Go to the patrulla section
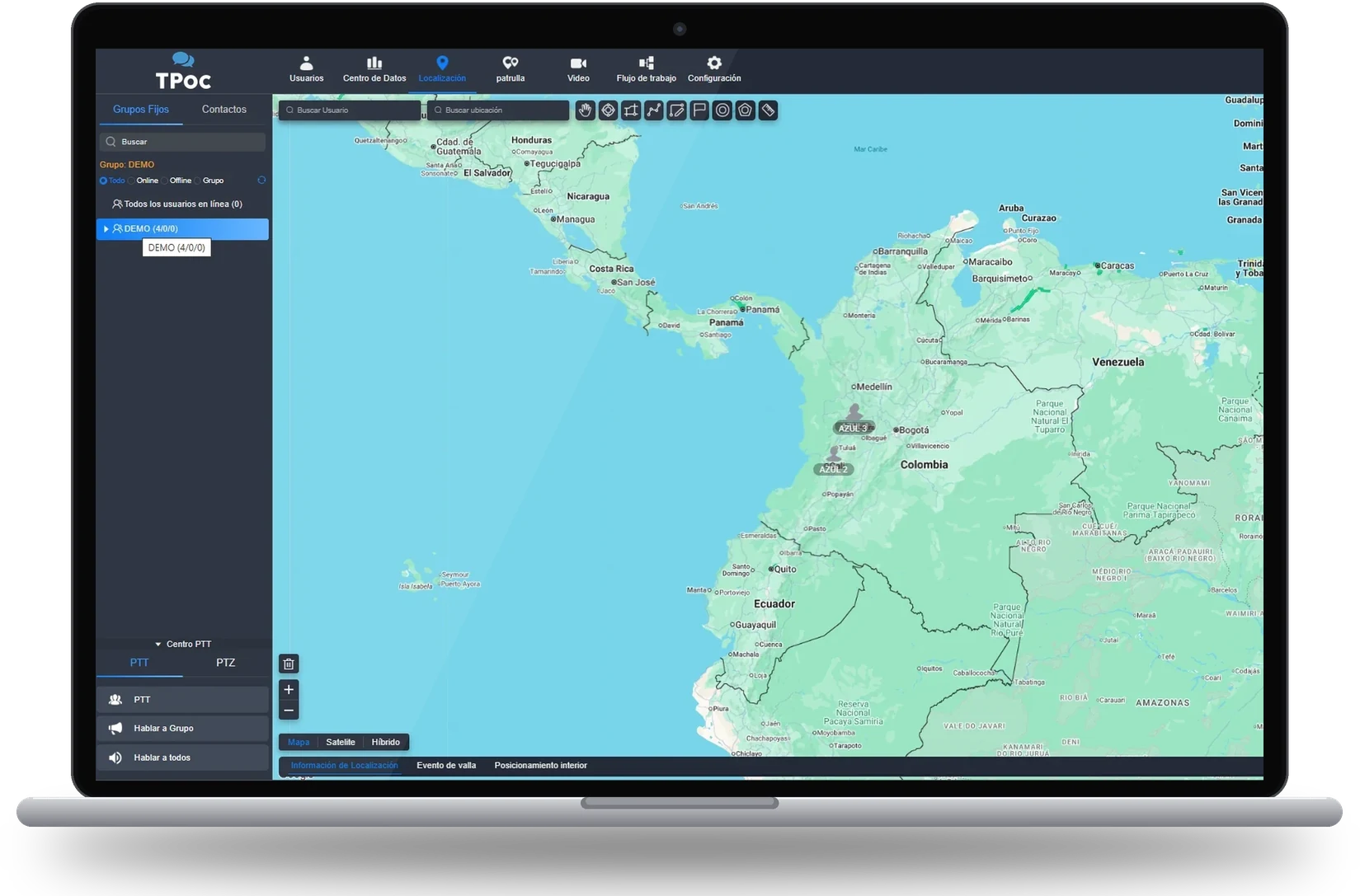The image size is (1360, 896). tap(511, 69)
